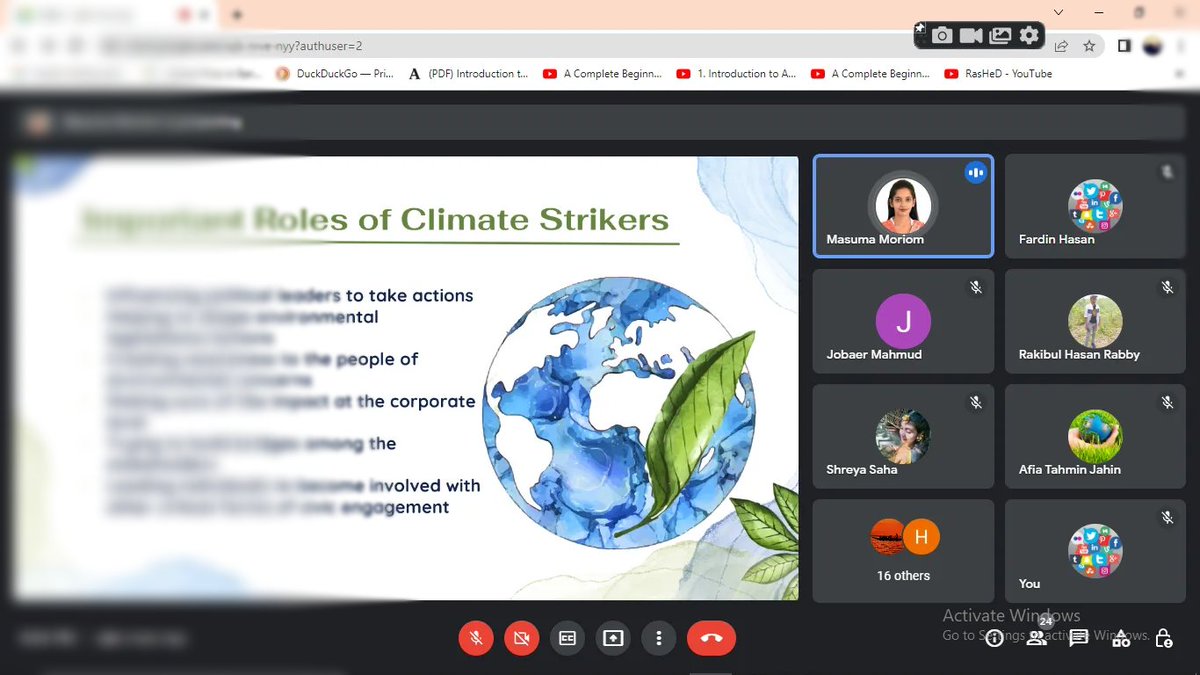Image resolution: width=1200 pixels, height=675 pixels.
Task: Open a new browser tab with plus
Action: (x=237, y=15)
